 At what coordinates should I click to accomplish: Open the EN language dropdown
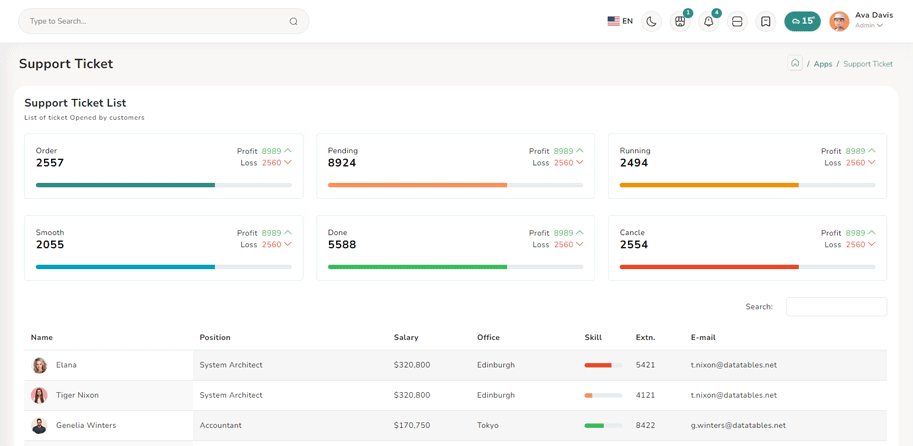[620, 21]
